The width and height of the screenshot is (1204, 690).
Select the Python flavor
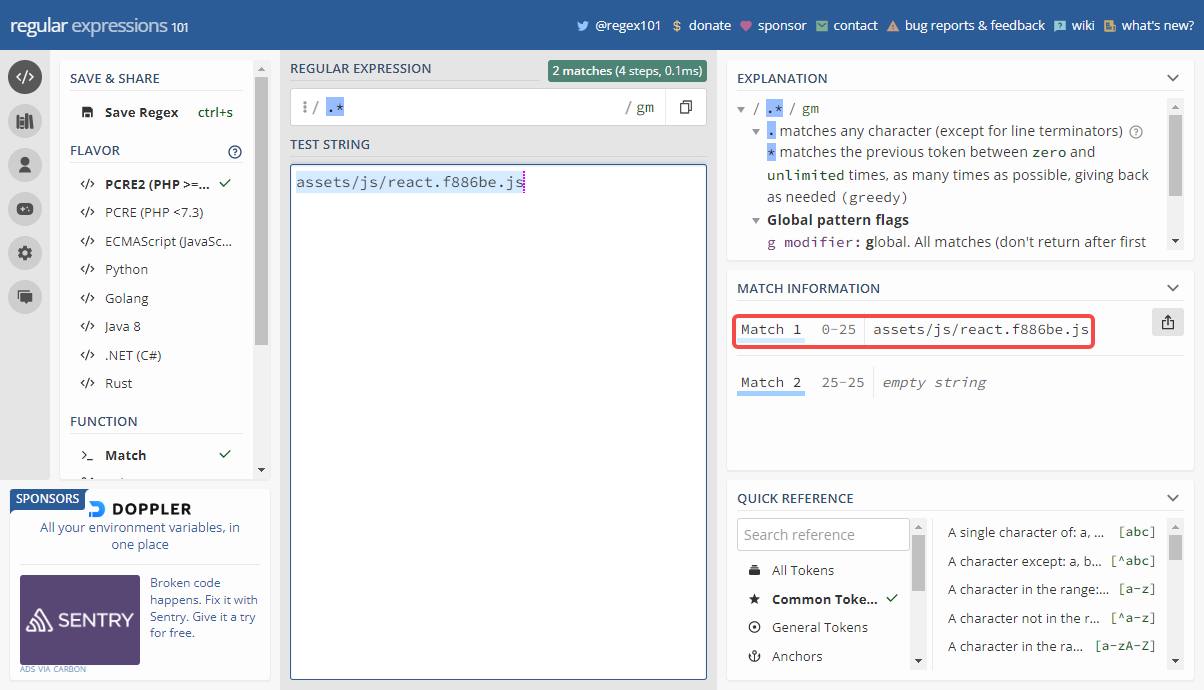point(126,269)
